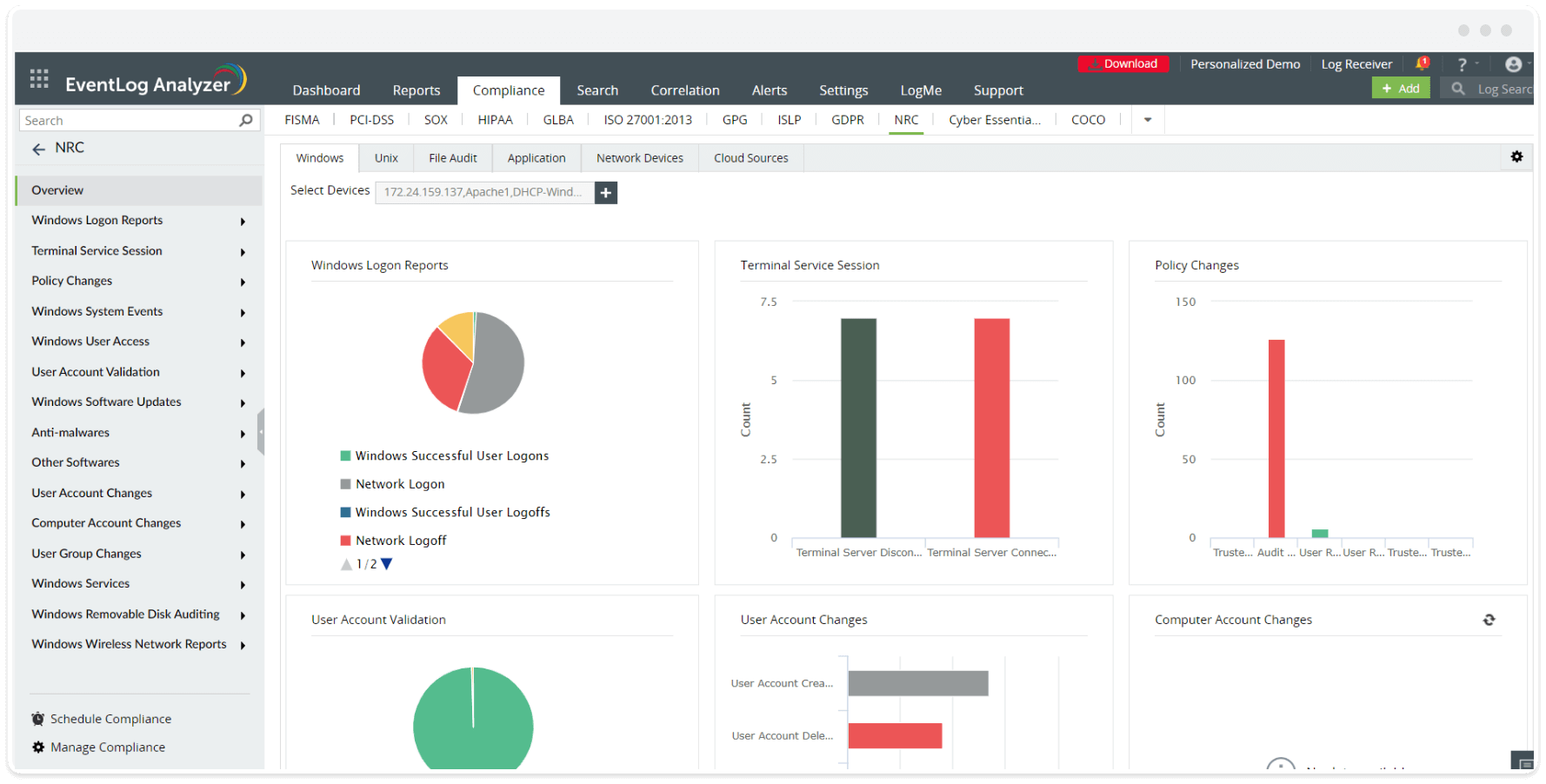Open the dashboard settings gear icon

coord(1516,157)
